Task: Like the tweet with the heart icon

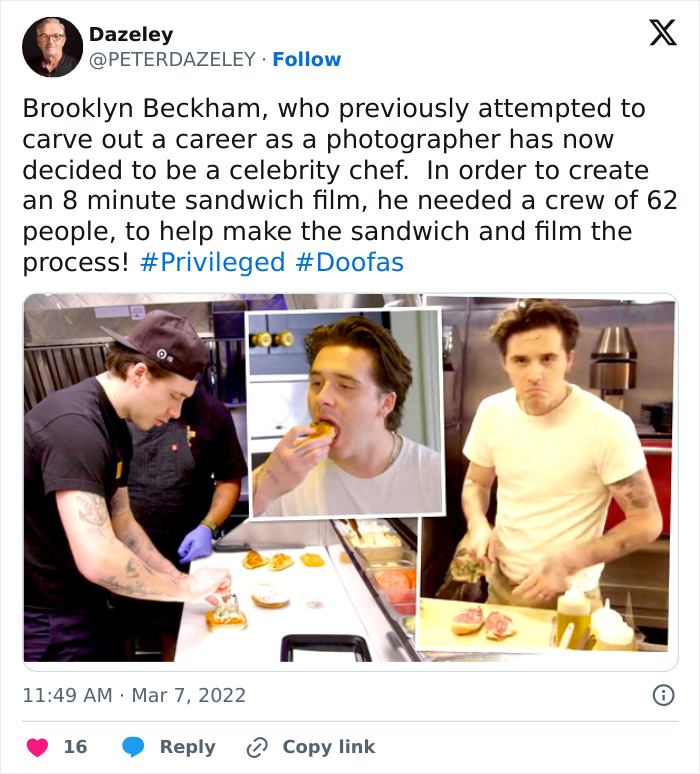Action: point(37,747)
